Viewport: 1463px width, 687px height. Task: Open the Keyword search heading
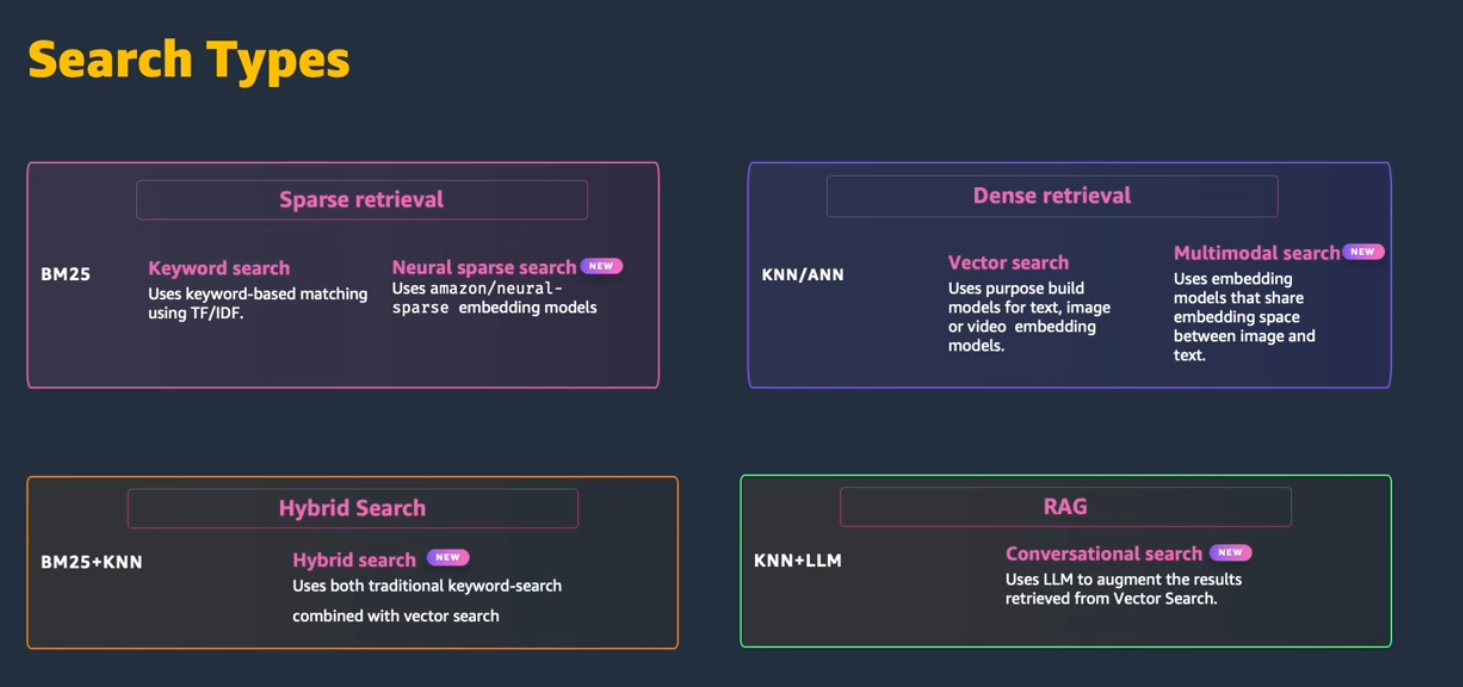[x=219, y=268]
